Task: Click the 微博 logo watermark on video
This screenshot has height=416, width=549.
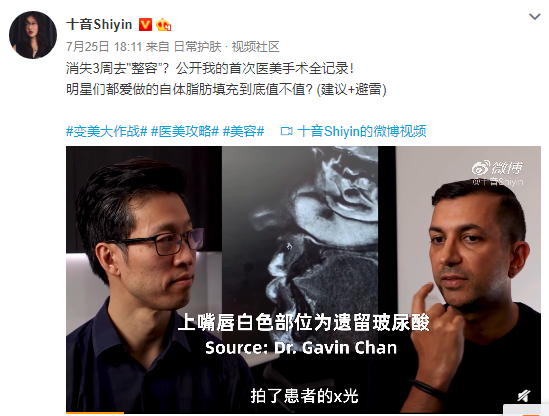Action: click(497, 168)
